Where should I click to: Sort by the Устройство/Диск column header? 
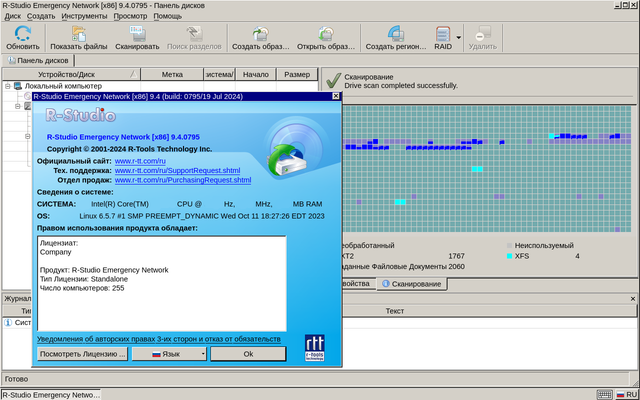[71, 74]
